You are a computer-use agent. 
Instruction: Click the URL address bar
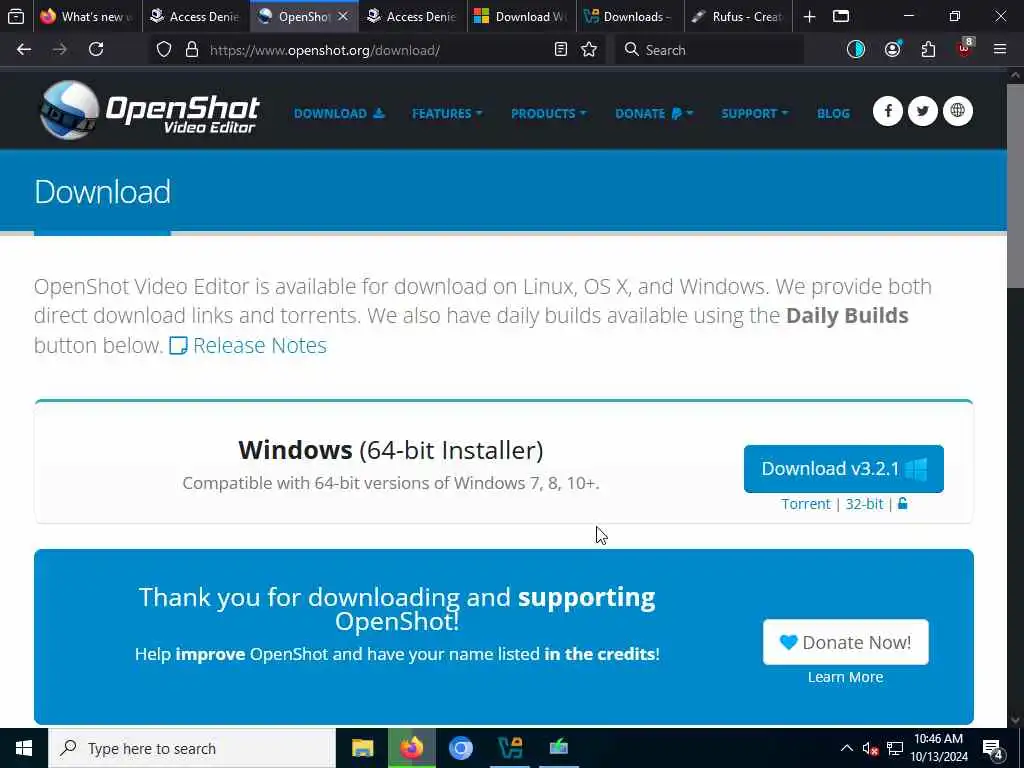(379, 50)
